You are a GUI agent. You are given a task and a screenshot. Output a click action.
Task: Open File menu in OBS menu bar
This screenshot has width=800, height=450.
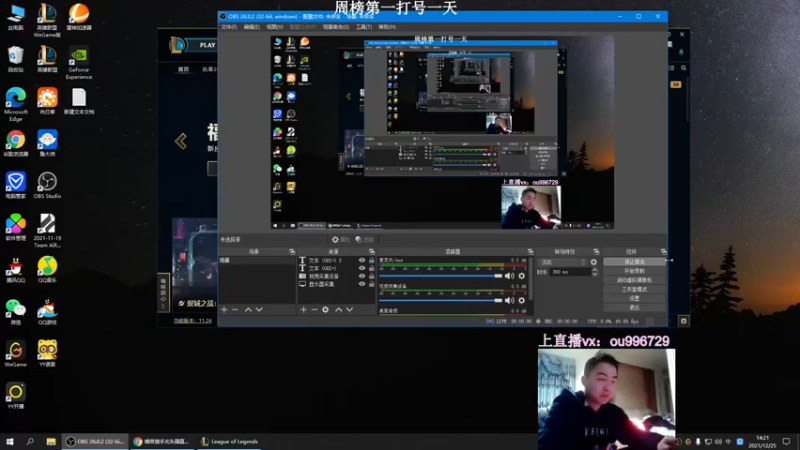point(229,27)
